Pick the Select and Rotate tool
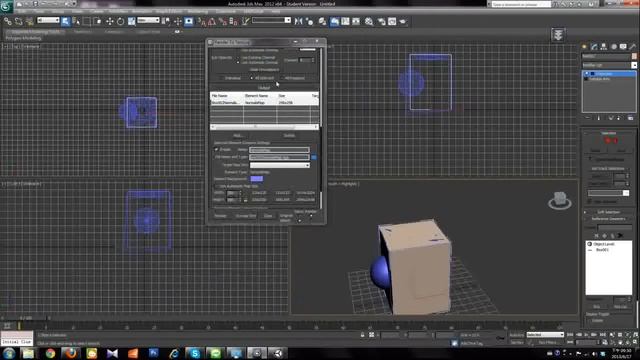The image size is (640, 360). point(120,21)
